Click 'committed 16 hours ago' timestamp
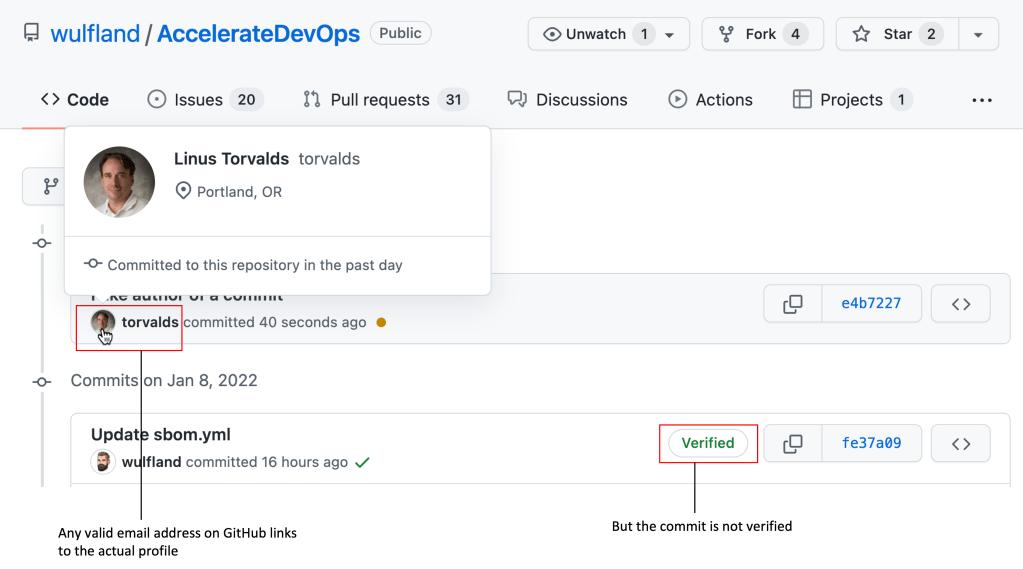The height and width of the screenshot is (569, 1023). click(267, 462)
